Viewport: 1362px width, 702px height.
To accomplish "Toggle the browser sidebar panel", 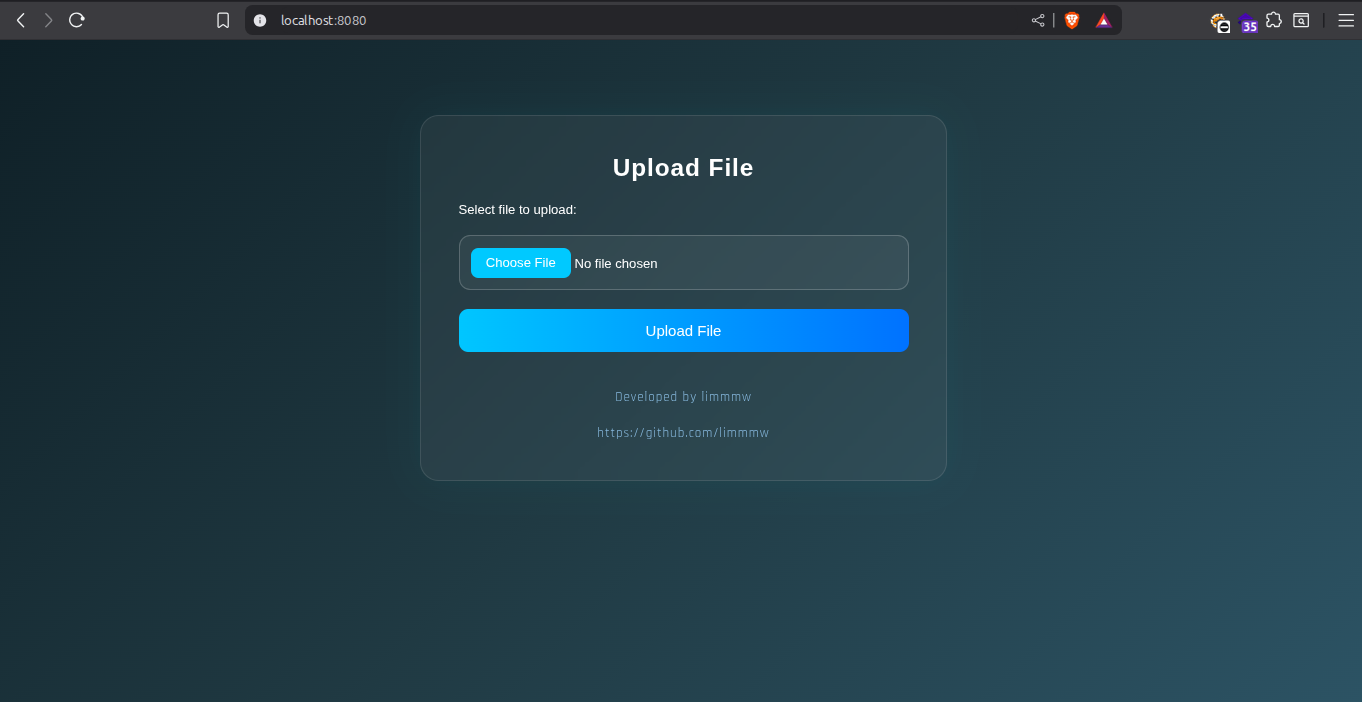I will click(x=1301, y=20).
